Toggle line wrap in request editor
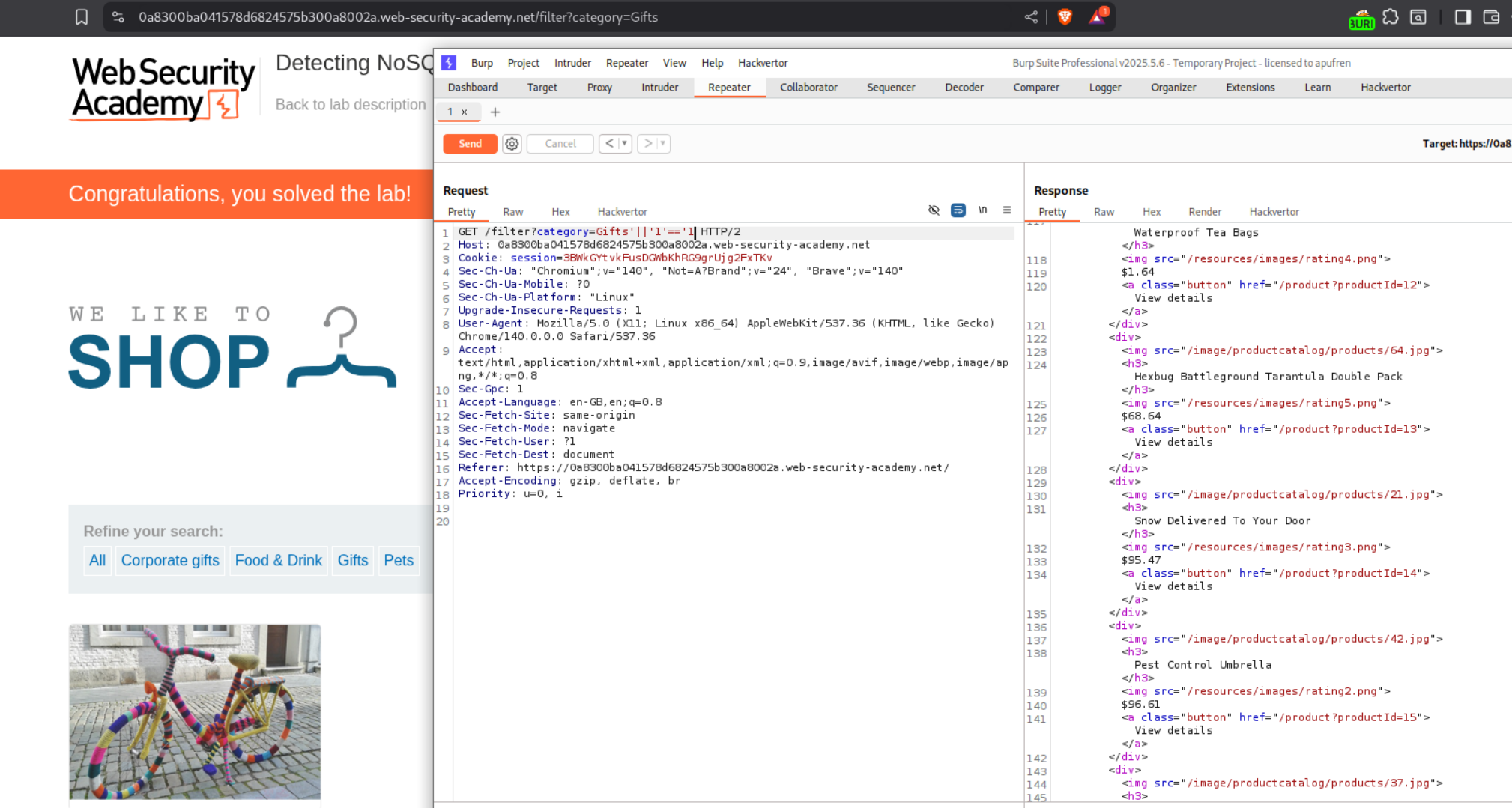1512x808 pixels. [x=958, y=210]
